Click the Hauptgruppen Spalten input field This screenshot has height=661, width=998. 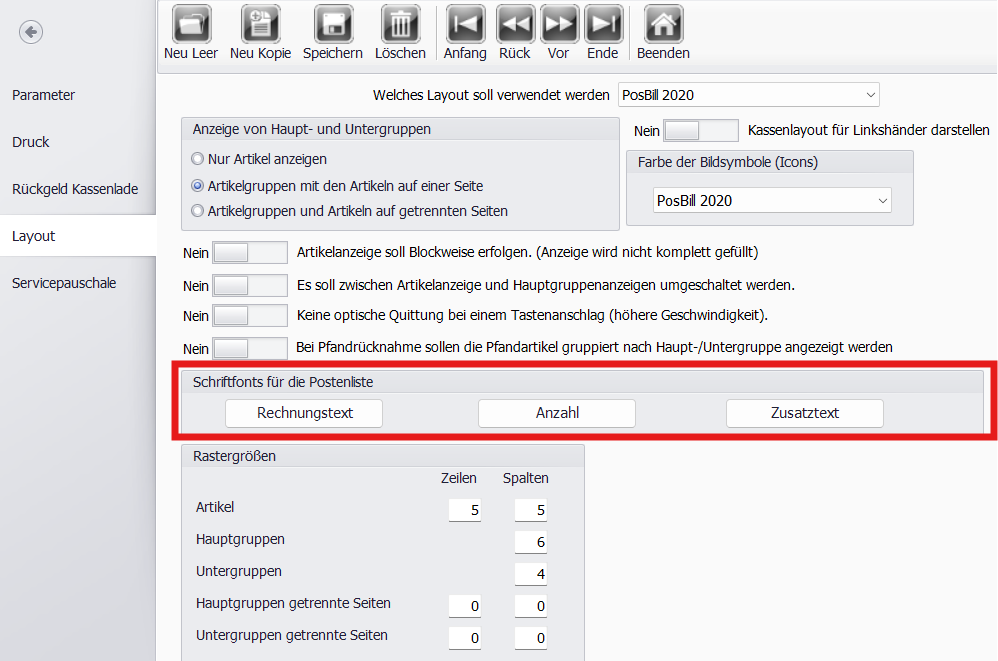[531, 541]
